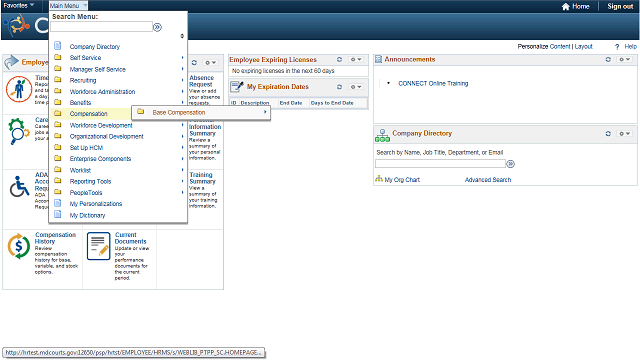Click the Company Directory search go icon
Image resolution: width=640 pixels, height=360 pixels.
click(x=510, y=164)
